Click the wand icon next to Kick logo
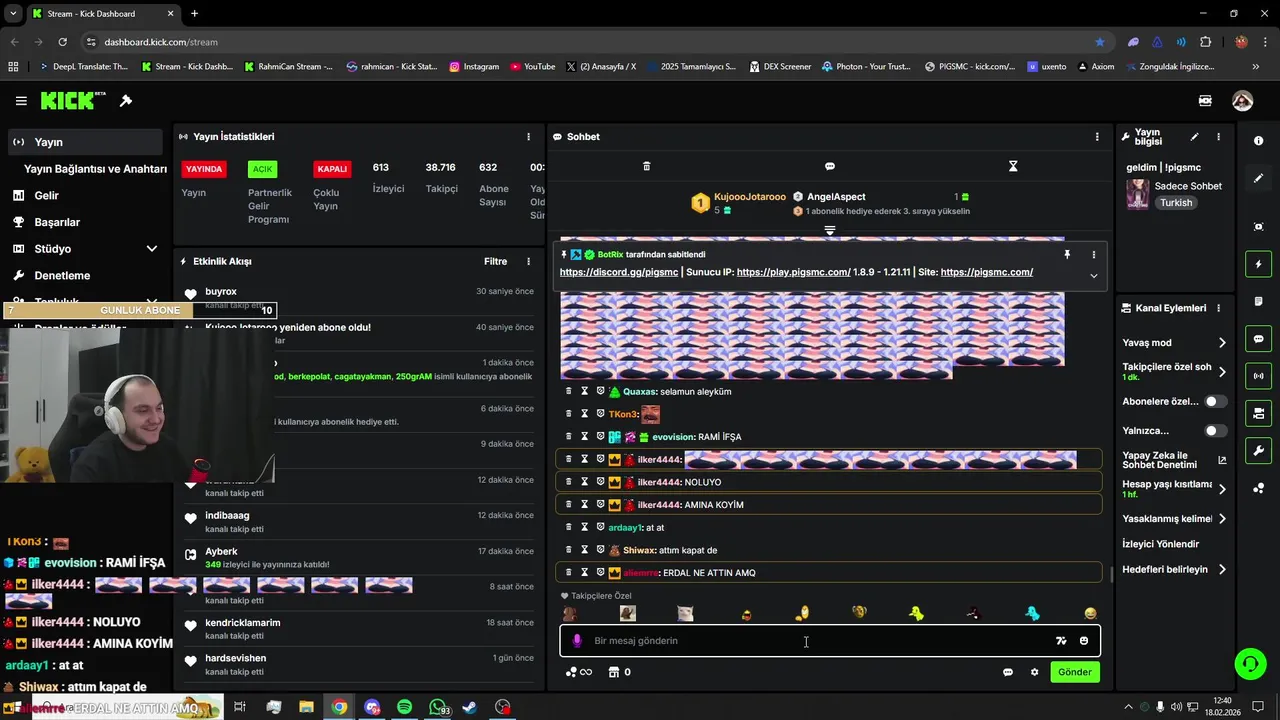Screen dimensions: 1280x720 click(x=126, y=101)
